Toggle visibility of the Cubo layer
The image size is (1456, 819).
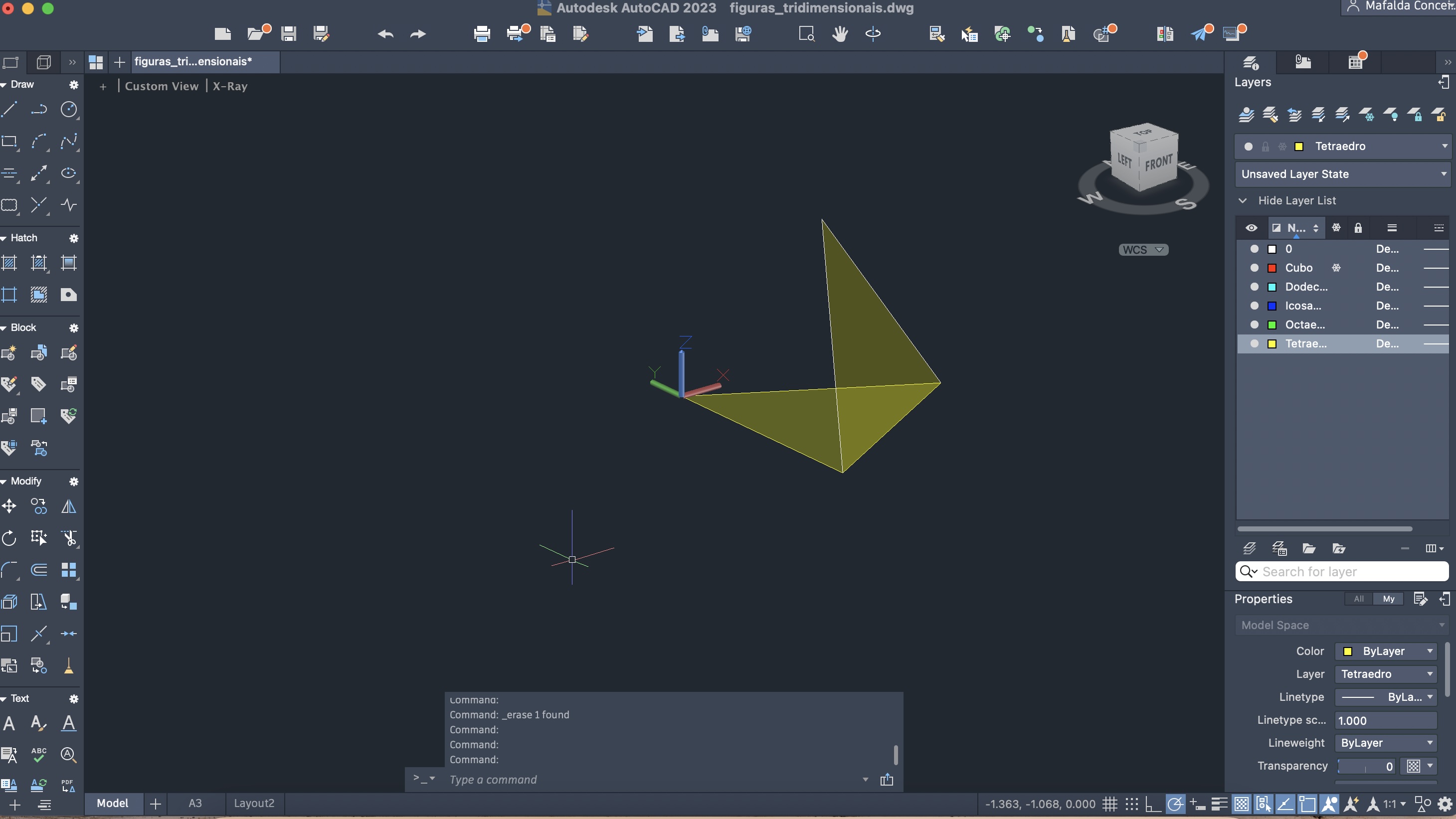click(x=1254, y=268)
